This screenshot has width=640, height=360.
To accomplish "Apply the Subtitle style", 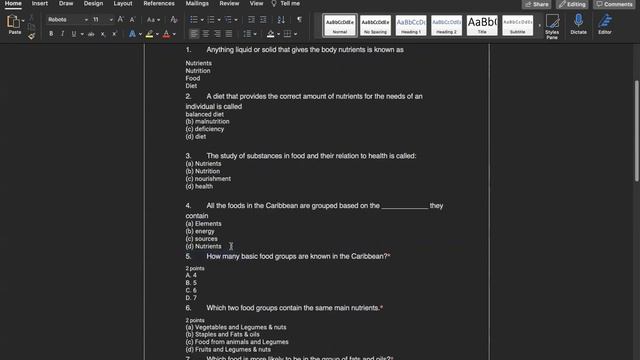I will tap(518, 25).
